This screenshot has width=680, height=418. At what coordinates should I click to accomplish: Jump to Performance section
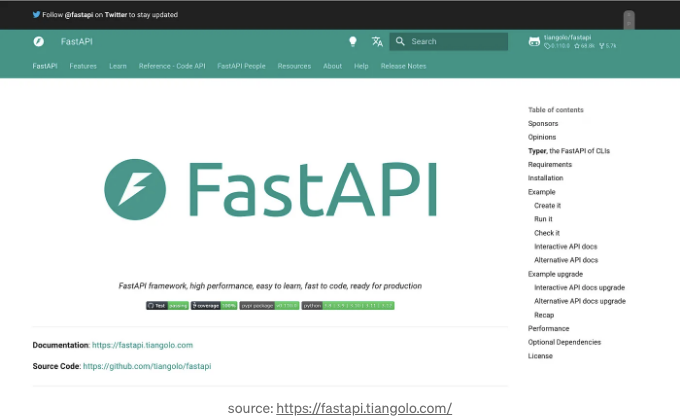click(549, 328)
